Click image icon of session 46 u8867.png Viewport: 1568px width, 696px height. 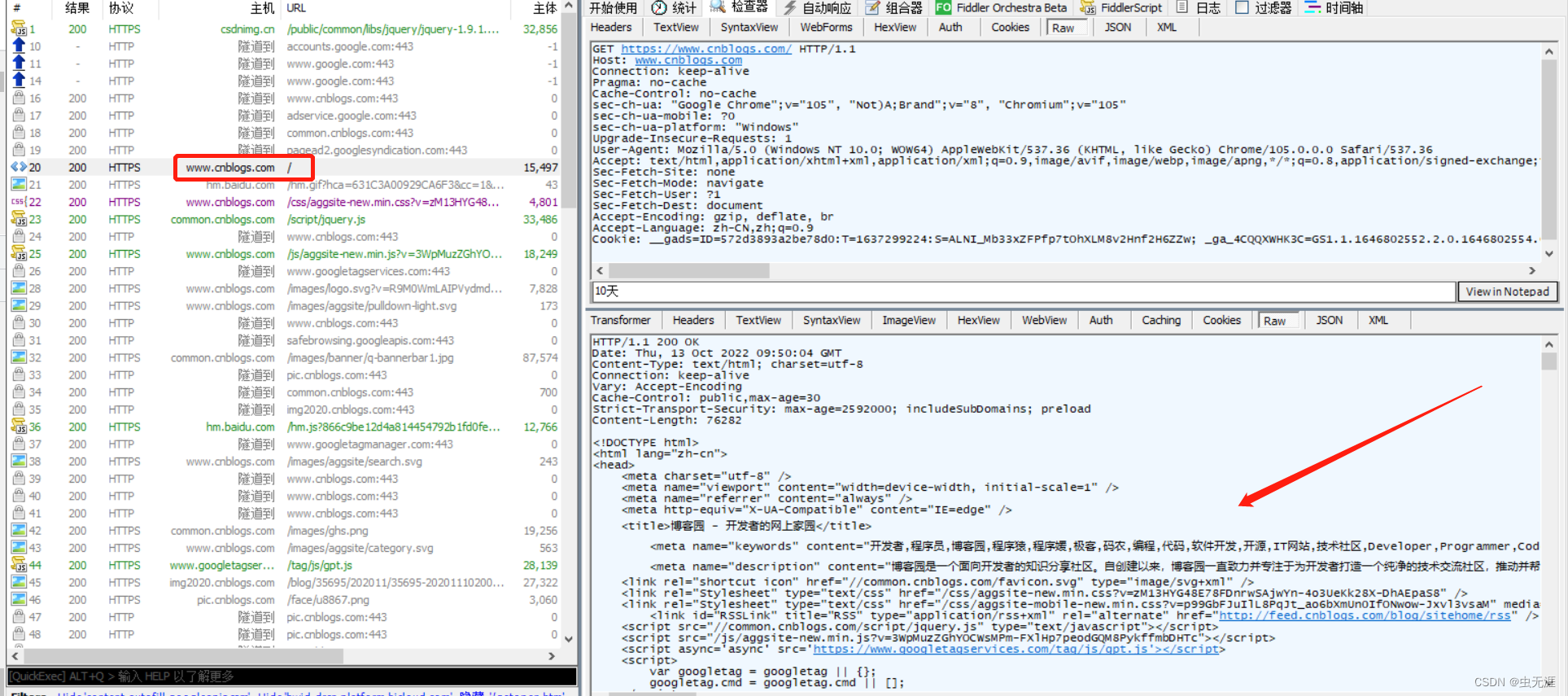click(19, 599)
